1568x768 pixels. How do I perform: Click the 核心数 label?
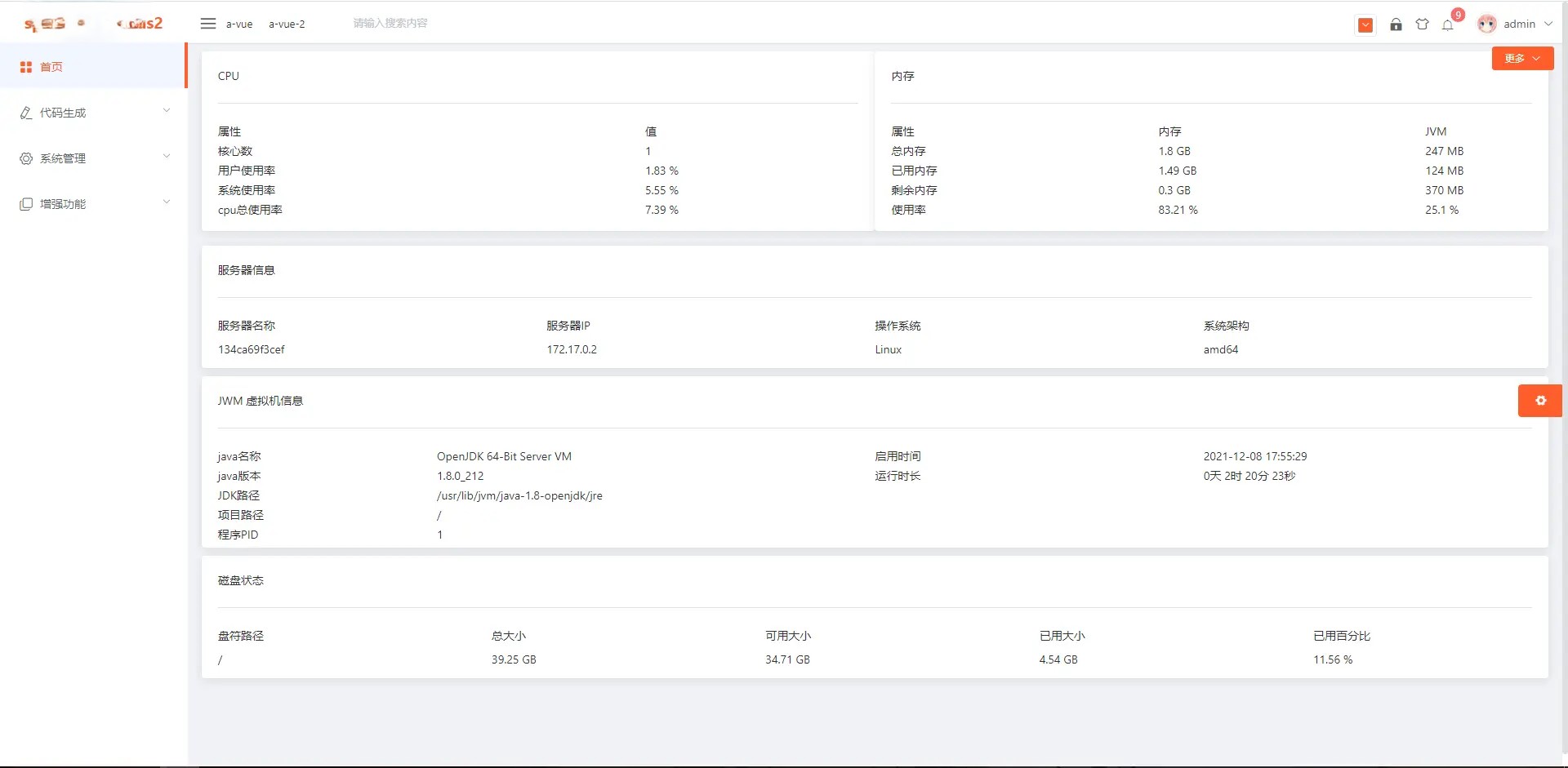tap(235, 151)
